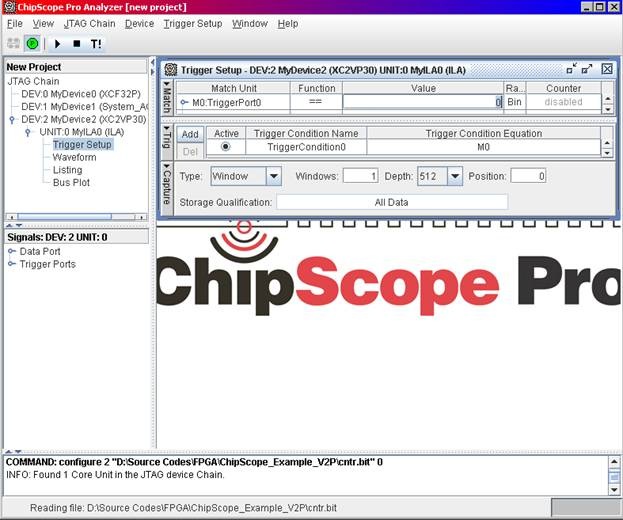Click the Bin radix cell
Viewport: 623px width, 520px height.
515,102
